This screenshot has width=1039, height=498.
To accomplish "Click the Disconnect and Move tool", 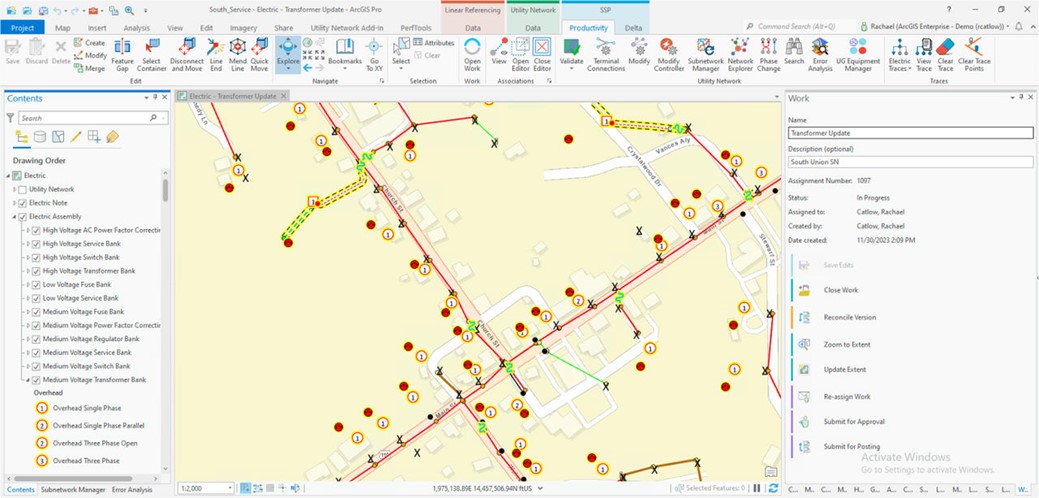I will [187, 52].
